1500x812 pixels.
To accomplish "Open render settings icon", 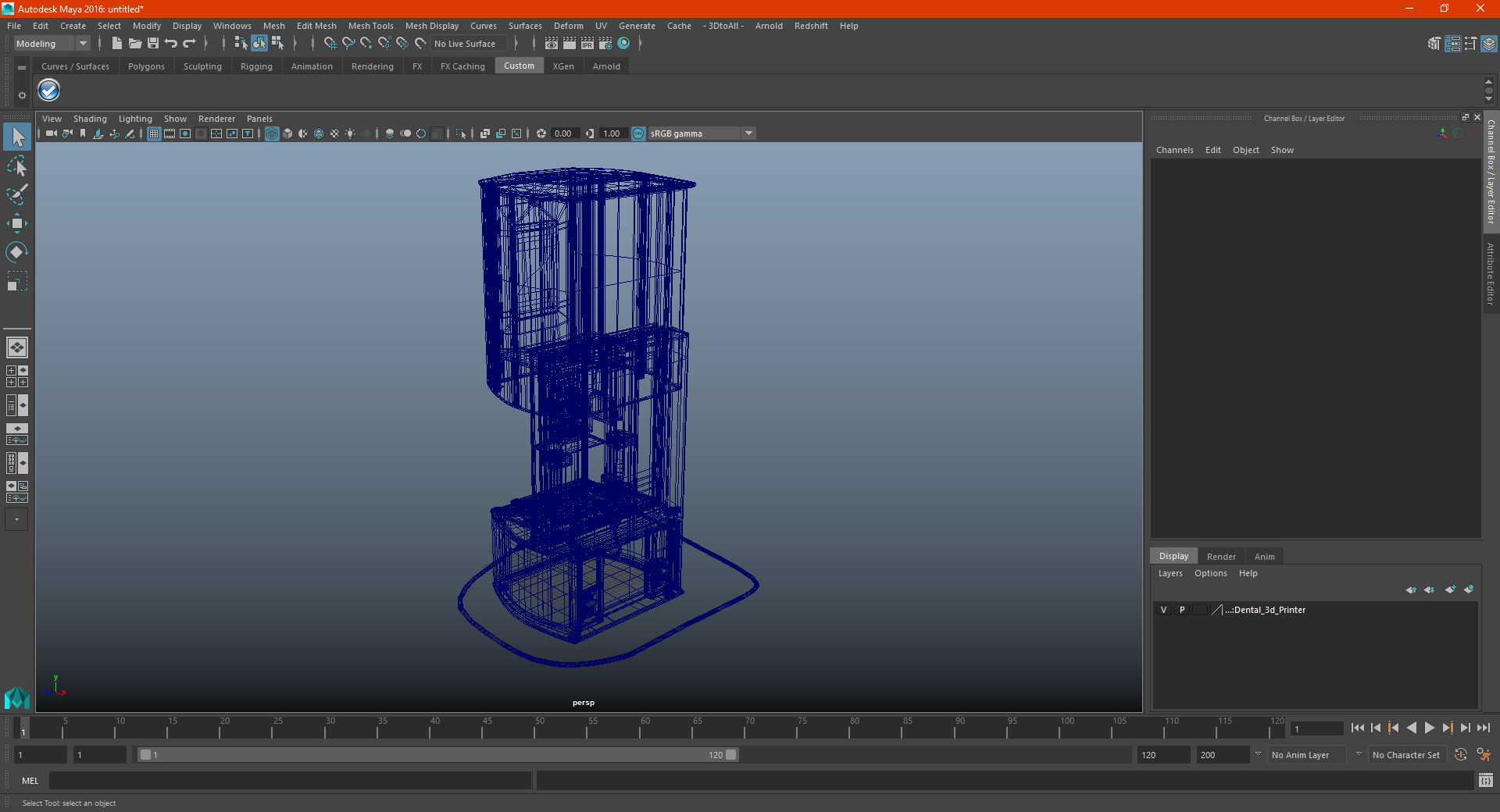I will click(605, 44).
